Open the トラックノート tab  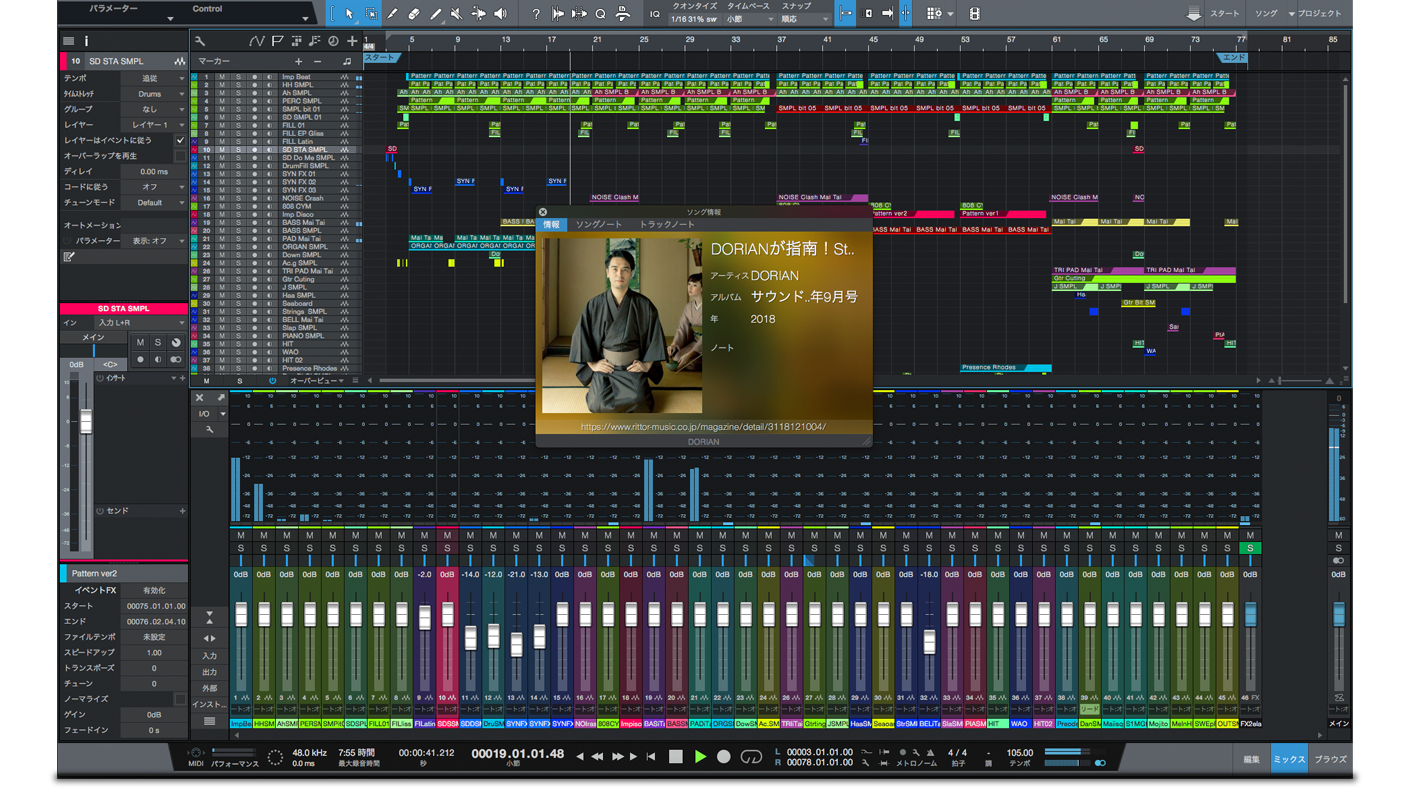click(667, 225)
